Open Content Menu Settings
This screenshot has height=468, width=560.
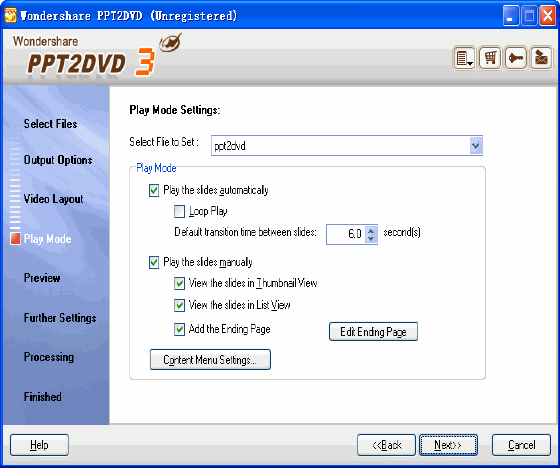[210, 360]
